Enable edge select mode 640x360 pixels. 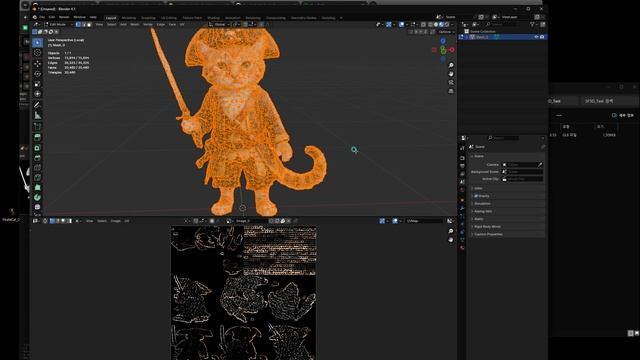point(84,24)
